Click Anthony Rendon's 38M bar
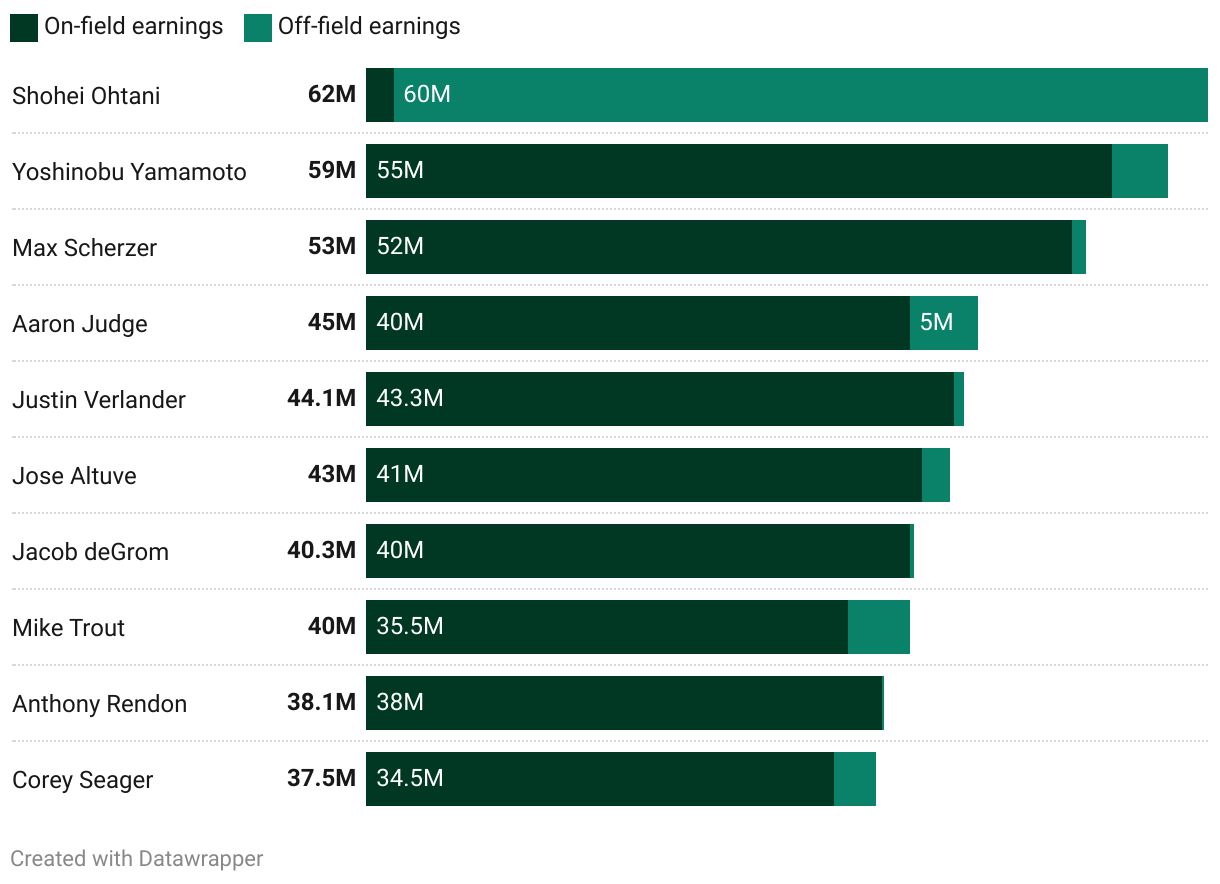Image resolution: width=1220 pixels, height=884 pixels. pos(624,703)
